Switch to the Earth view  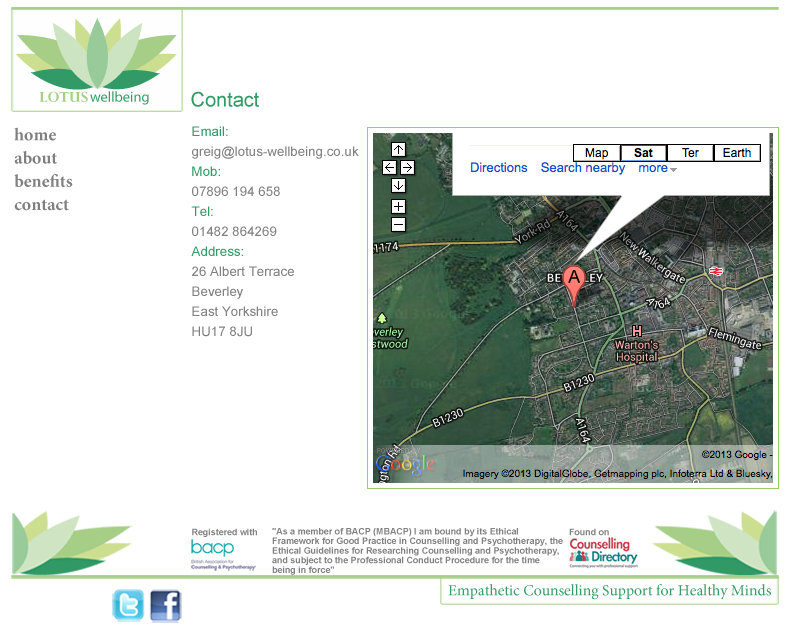coord(737,153)
